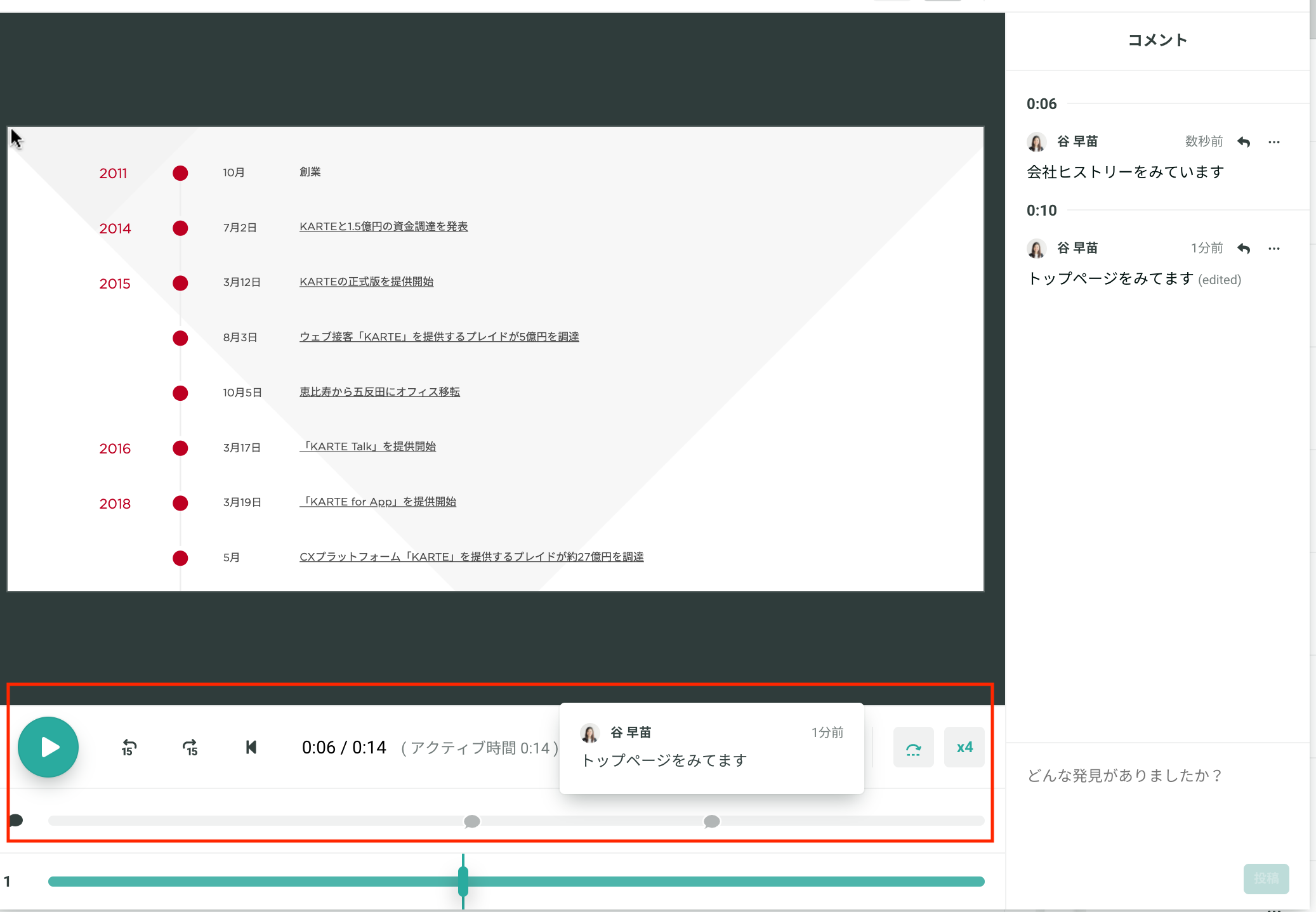The height and width of the screenshot is (912, 1316).
Task: Click the 0:06 / 0:14 time display
Action: (344, 748)
